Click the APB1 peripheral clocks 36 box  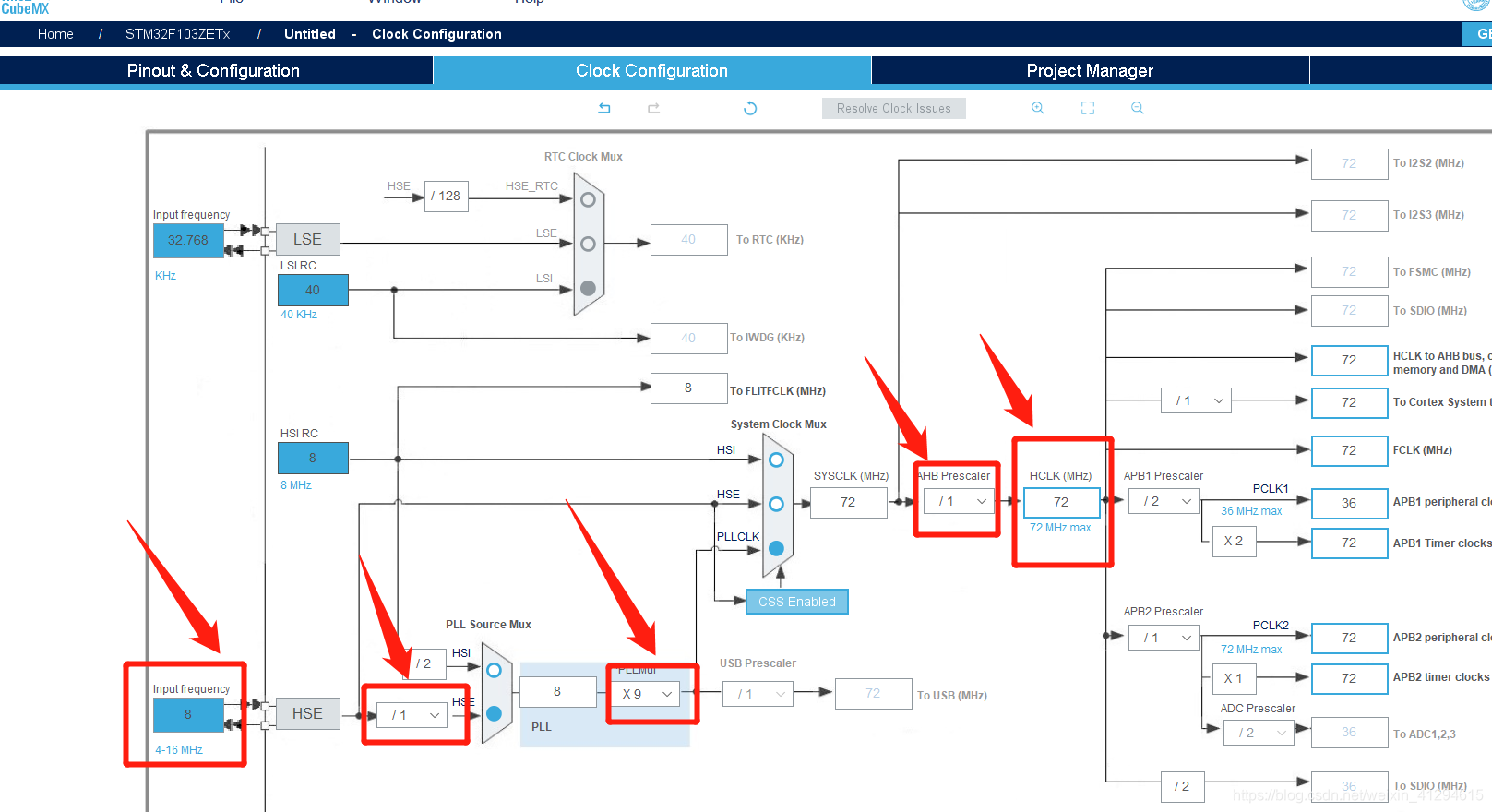(1349, 503)
